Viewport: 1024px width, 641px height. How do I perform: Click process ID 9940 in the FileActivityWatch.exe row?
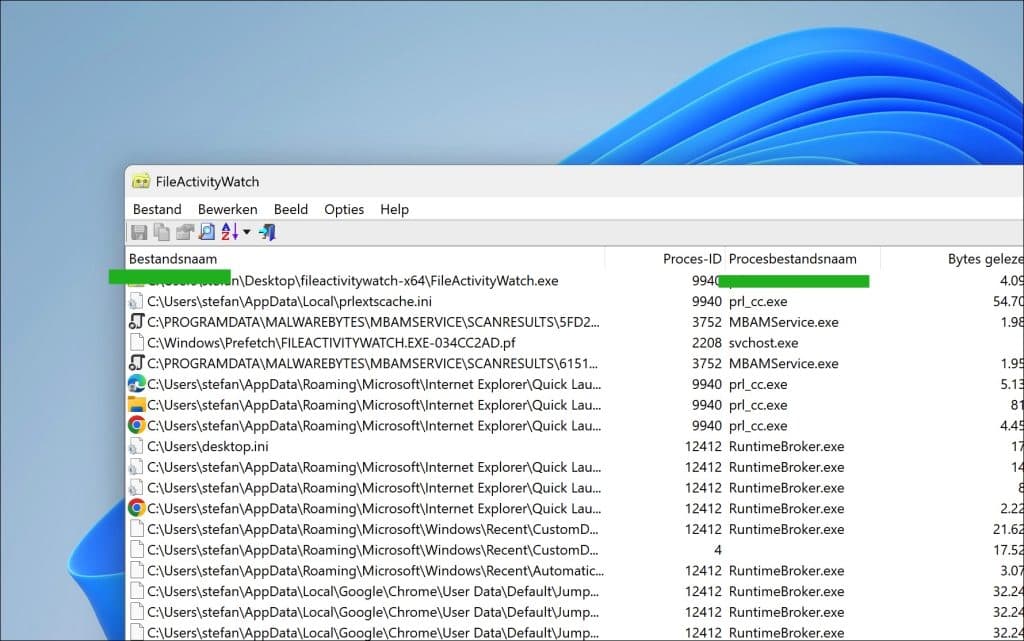coord(706,281)
